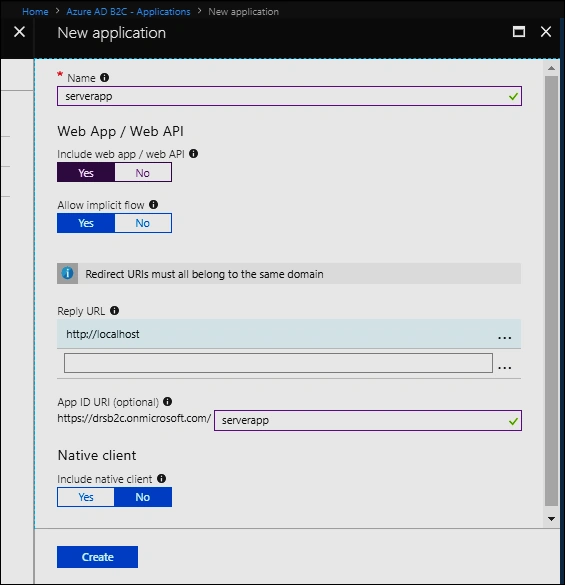The height and width of the screenshot is (585, 565).
Task: Open ellipsis menu for http://localhost reply URL
Action: [505, 337]
